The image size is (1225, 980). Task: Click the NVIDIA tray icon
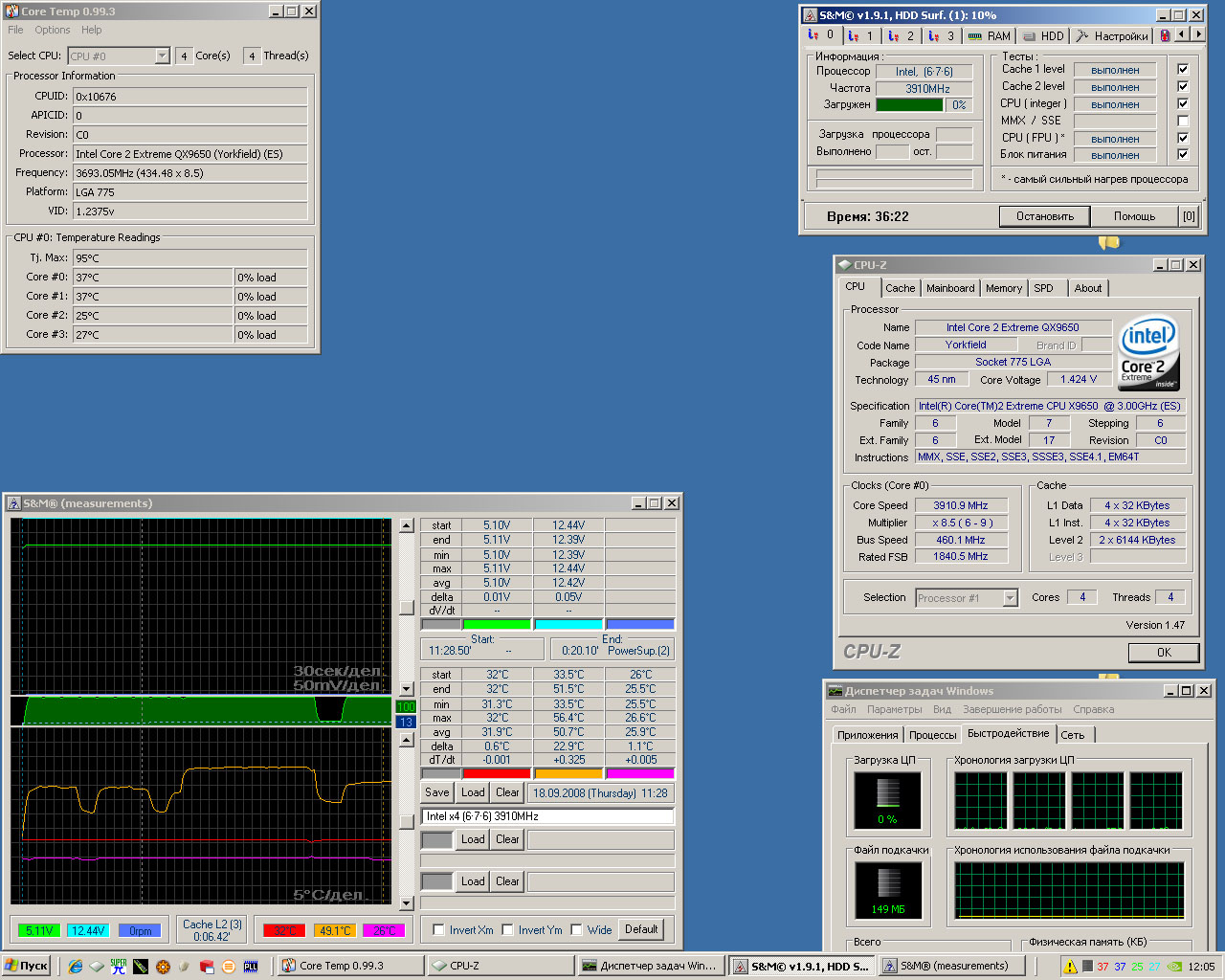tap(1174, 967)
